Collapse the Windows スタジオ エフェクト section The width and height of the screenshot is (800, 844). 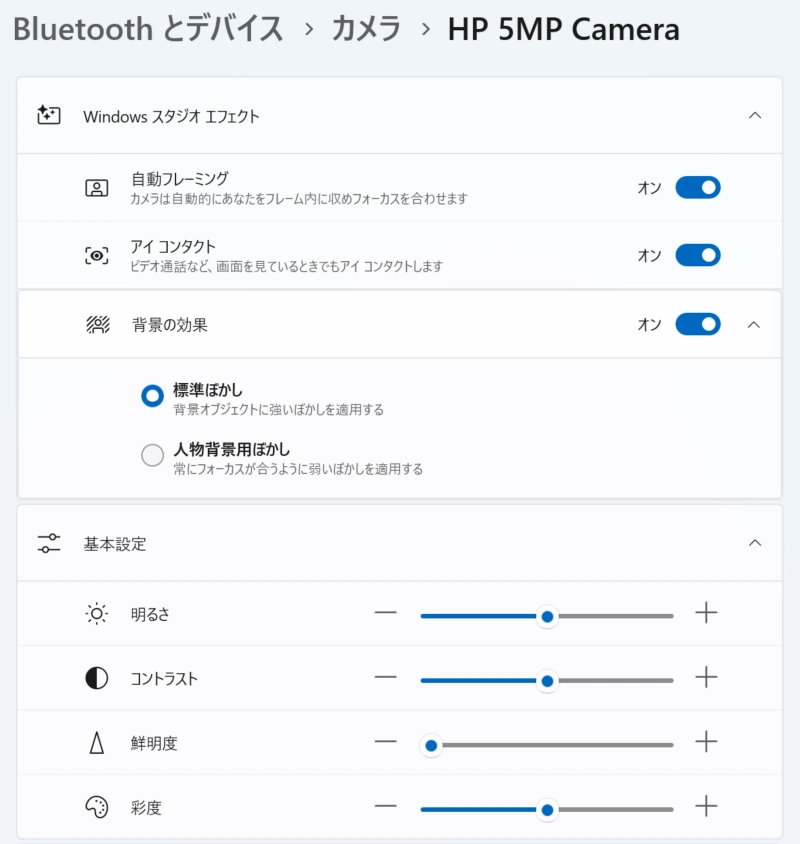click(755, 115)
